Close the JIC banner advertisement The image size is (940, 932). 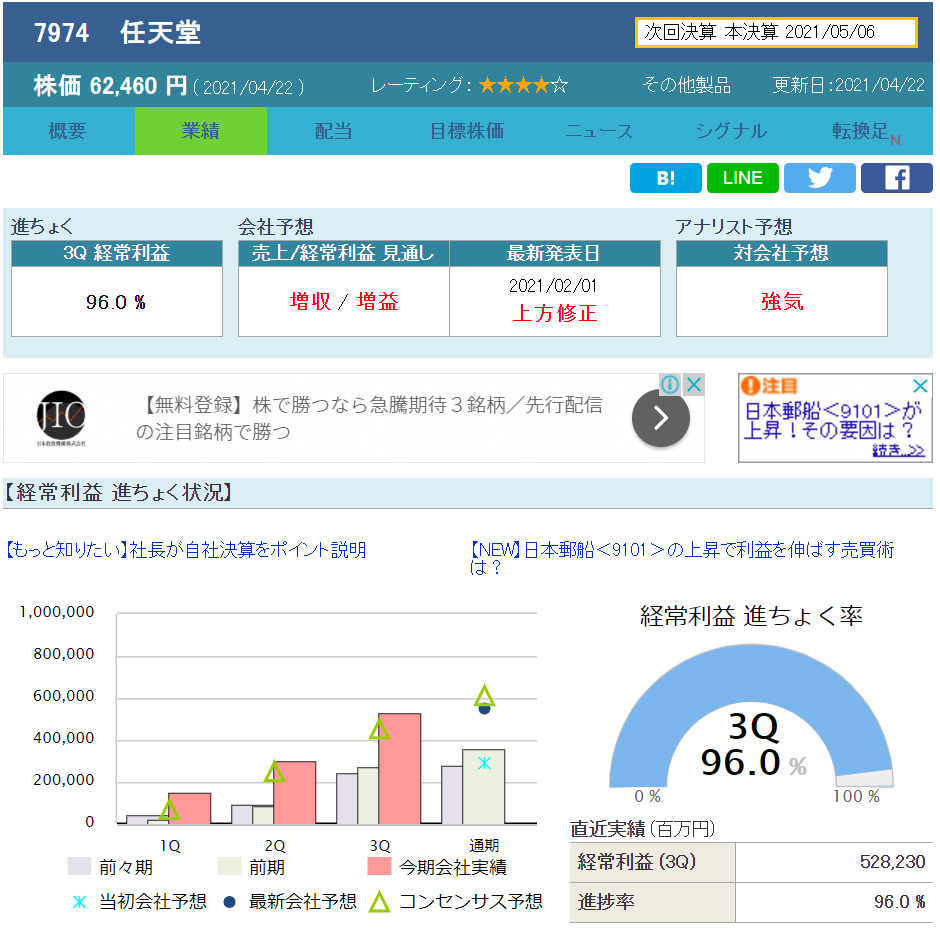point(694,384)
